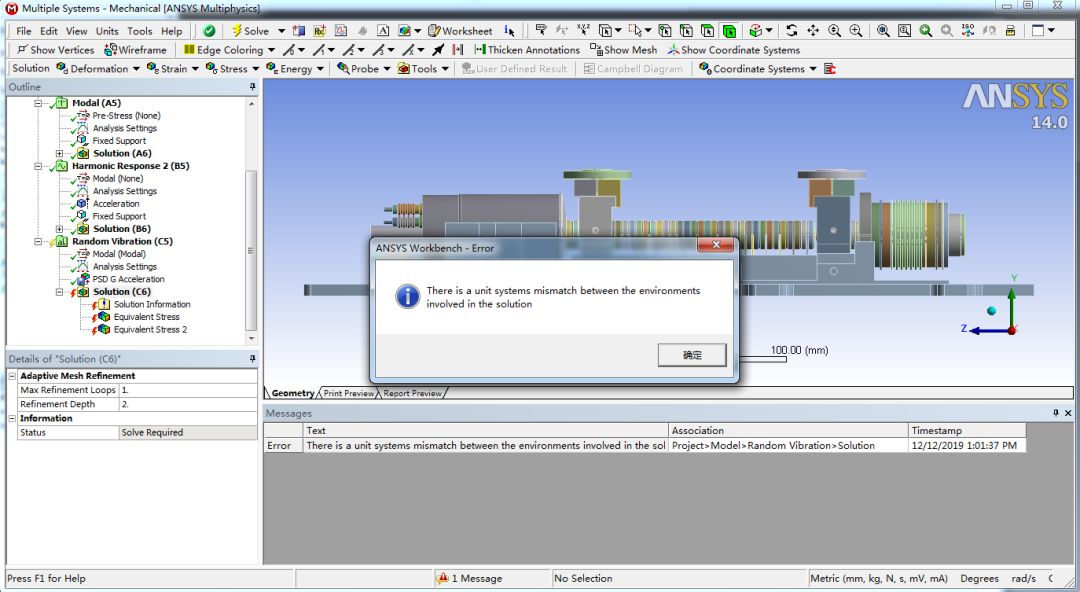
Task: Collapse the Solution (C6) tree node
Action: 60,292
